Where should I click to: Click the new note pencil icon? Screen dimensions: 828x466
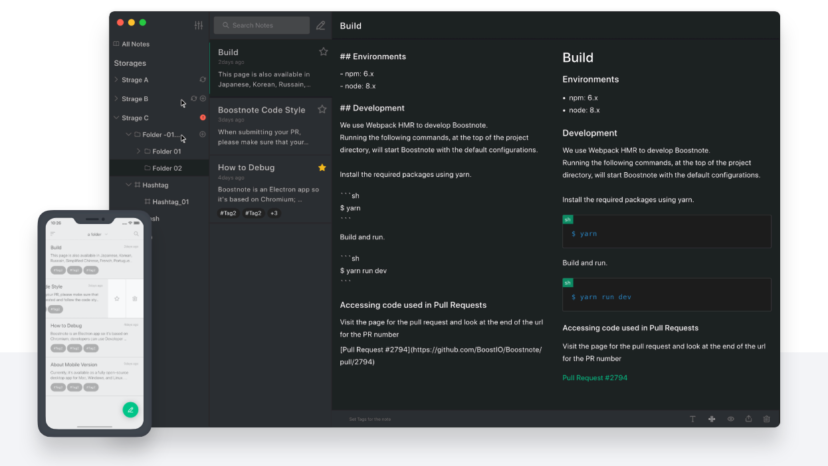pyautogui.click(x=320, y=25)
